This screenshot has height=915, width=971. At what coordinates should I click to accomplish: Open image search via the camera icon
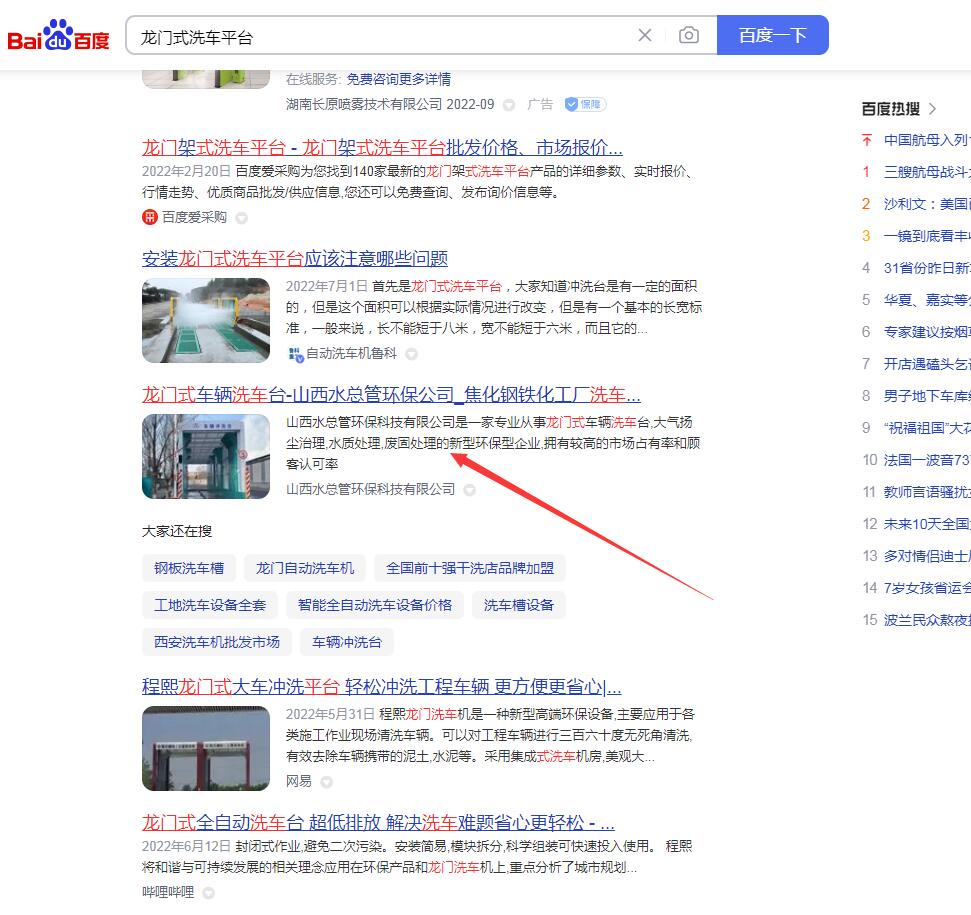coord(689,35)
